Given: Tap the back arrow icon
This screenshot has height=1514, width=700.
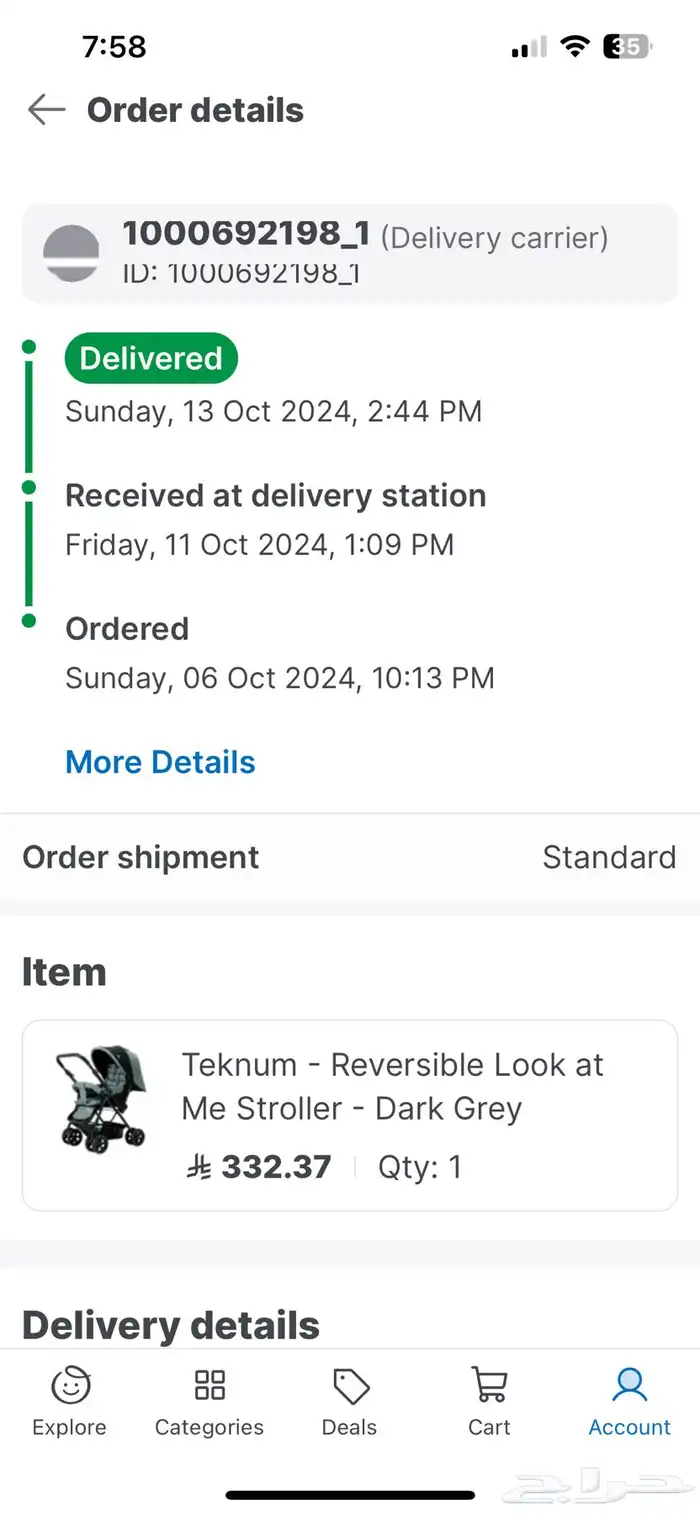Looking at the screenshot, I should [46, 110].
